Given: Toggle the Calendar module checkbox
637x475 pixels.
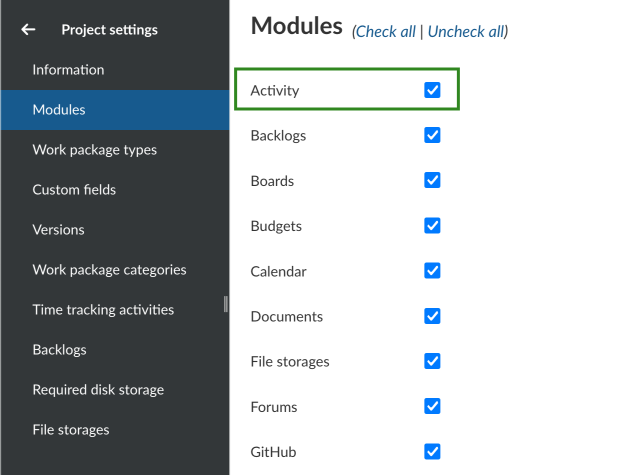Looking at the screenshot, I should 432,271.
